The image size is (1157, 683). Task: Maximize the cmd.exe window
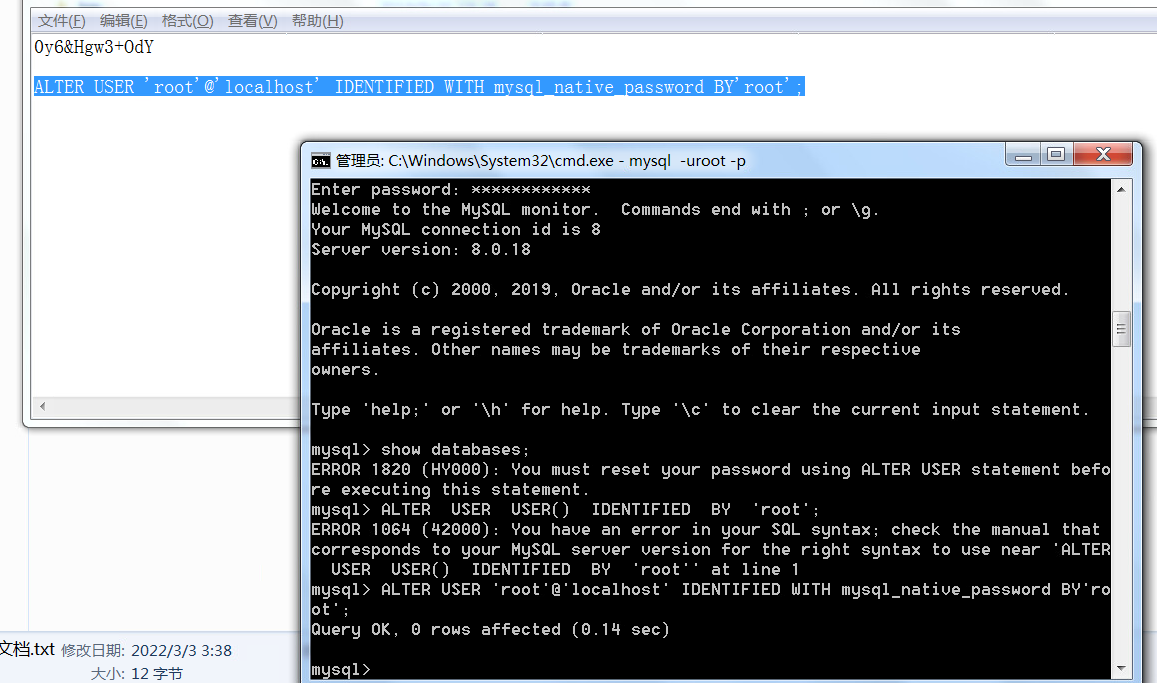[x=1056, y=155]
